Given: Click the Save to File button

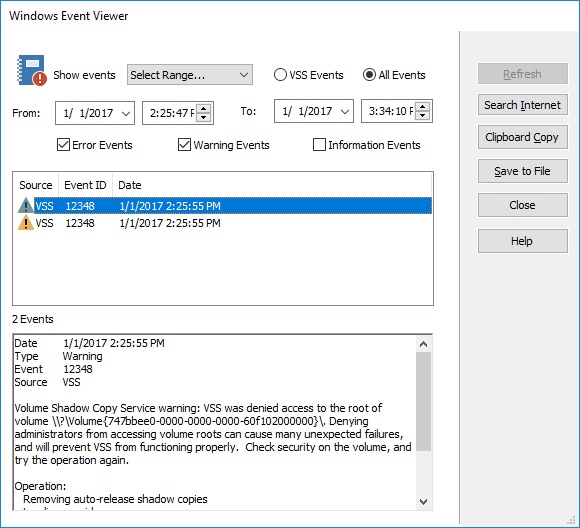Looking at the screenshot, I should [x=523, y=171].
